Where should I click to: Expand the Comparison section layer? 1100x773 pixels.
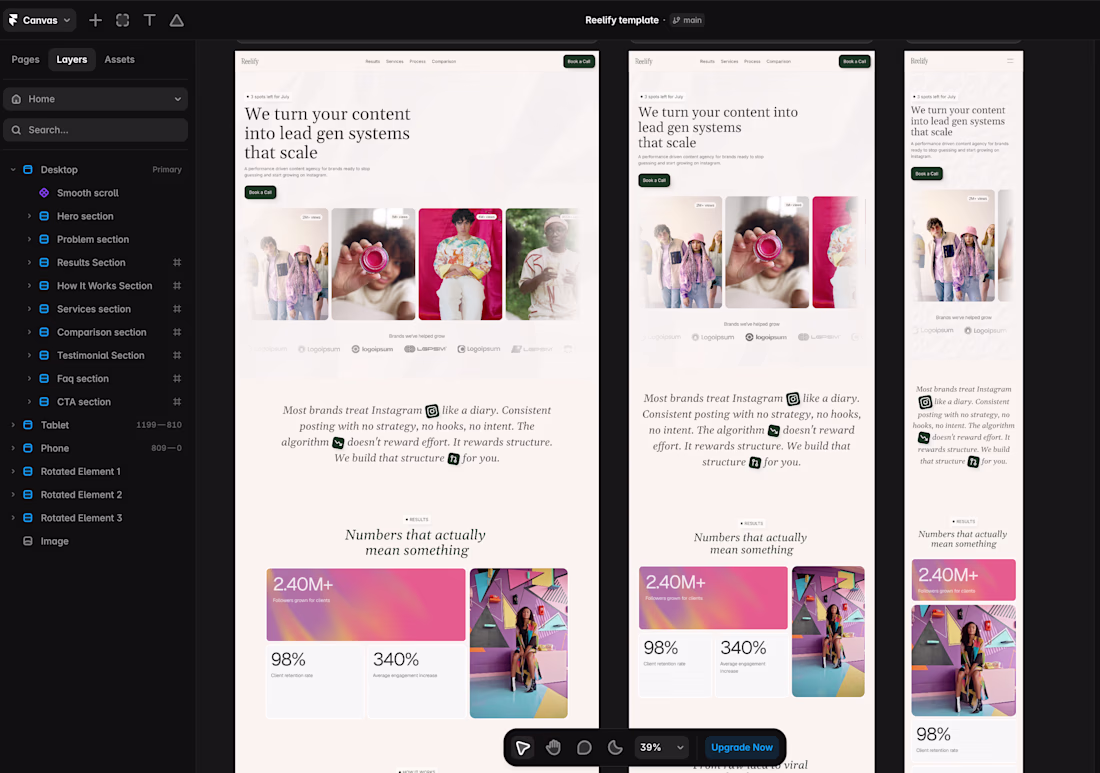[29, 332]
